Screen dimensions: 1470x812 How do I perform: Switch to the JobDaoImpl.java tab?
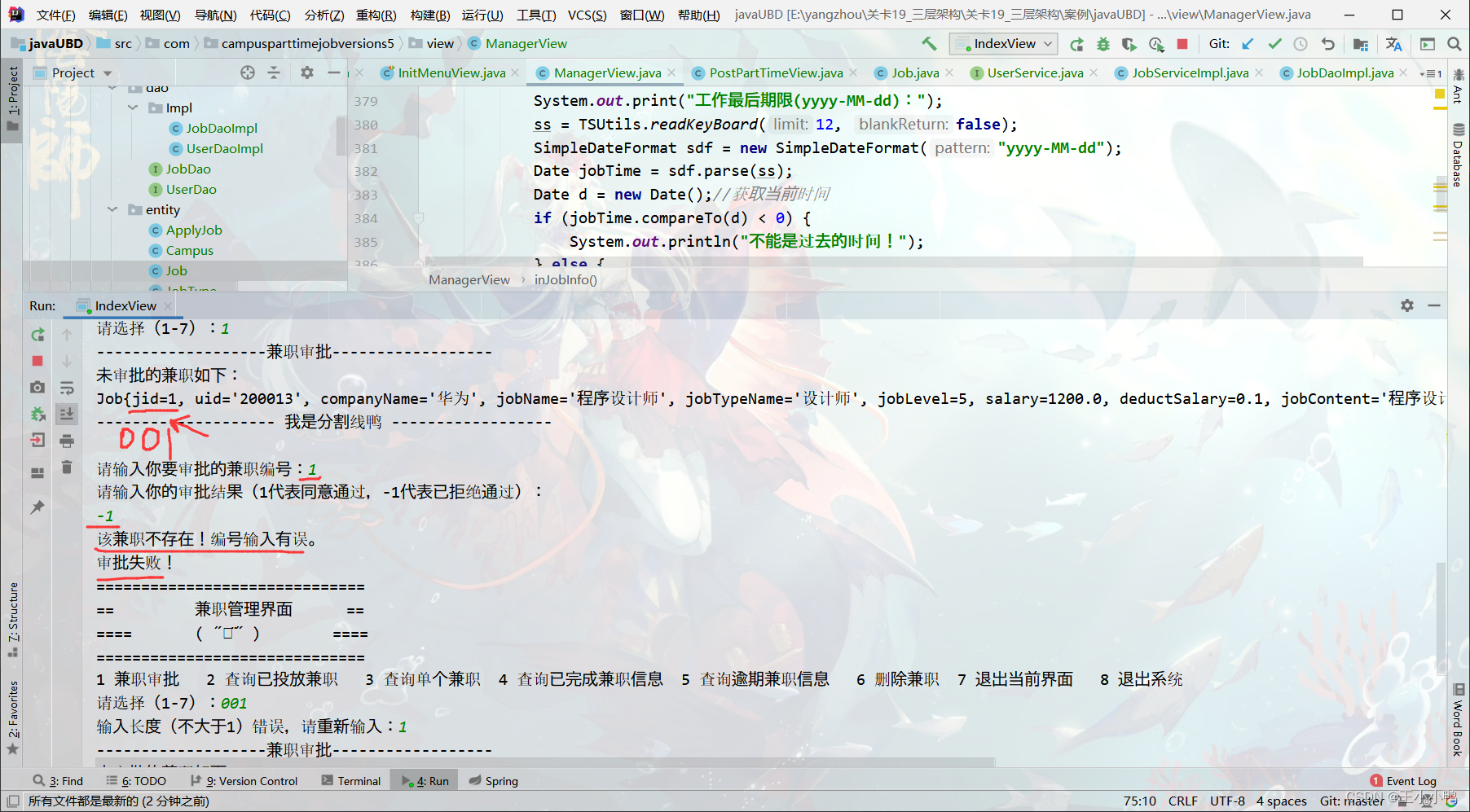[x=1345, y=73]
